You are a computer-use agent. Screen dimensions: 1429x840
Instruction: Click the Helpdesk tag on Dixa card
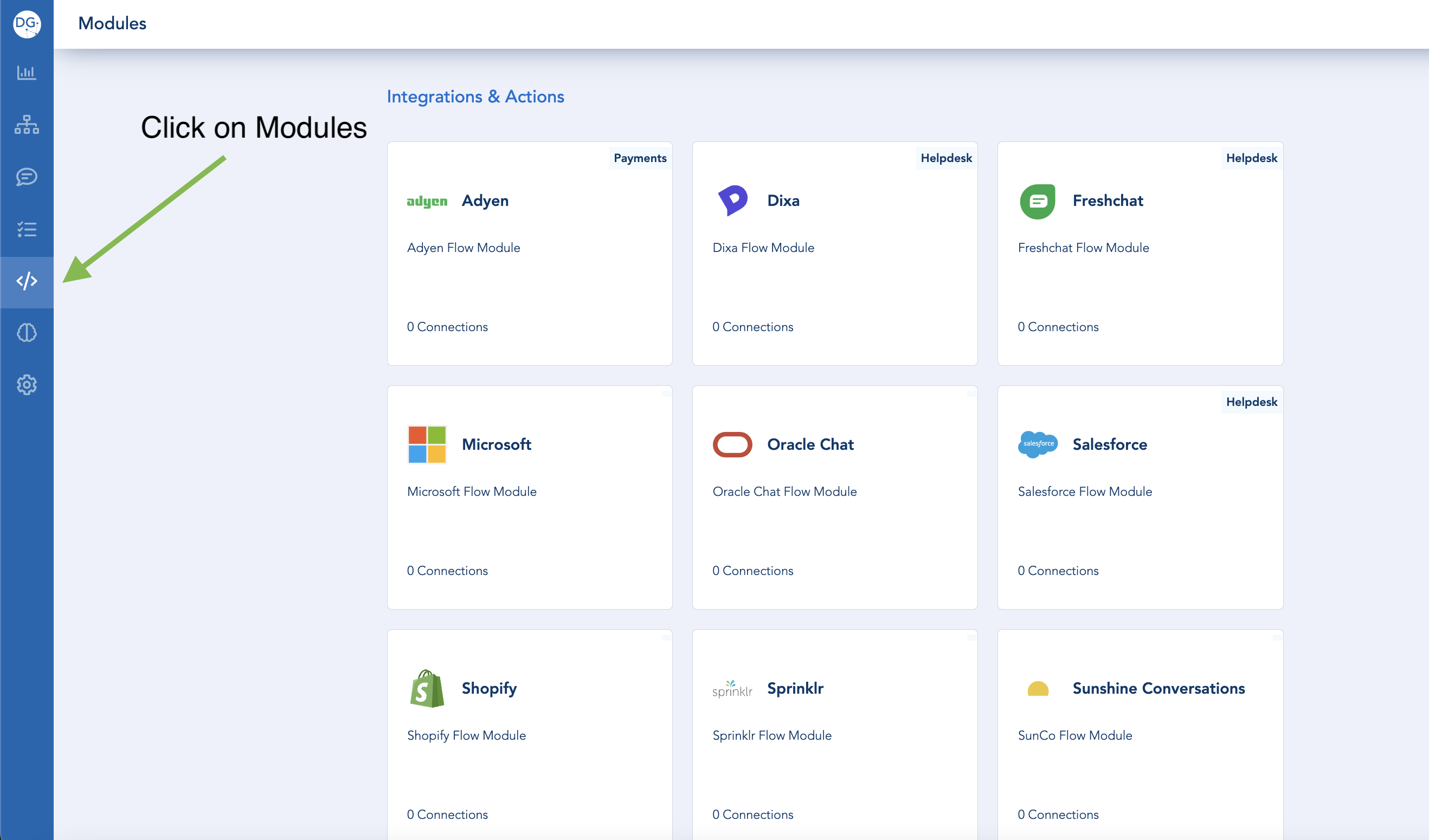pos(946,158)
